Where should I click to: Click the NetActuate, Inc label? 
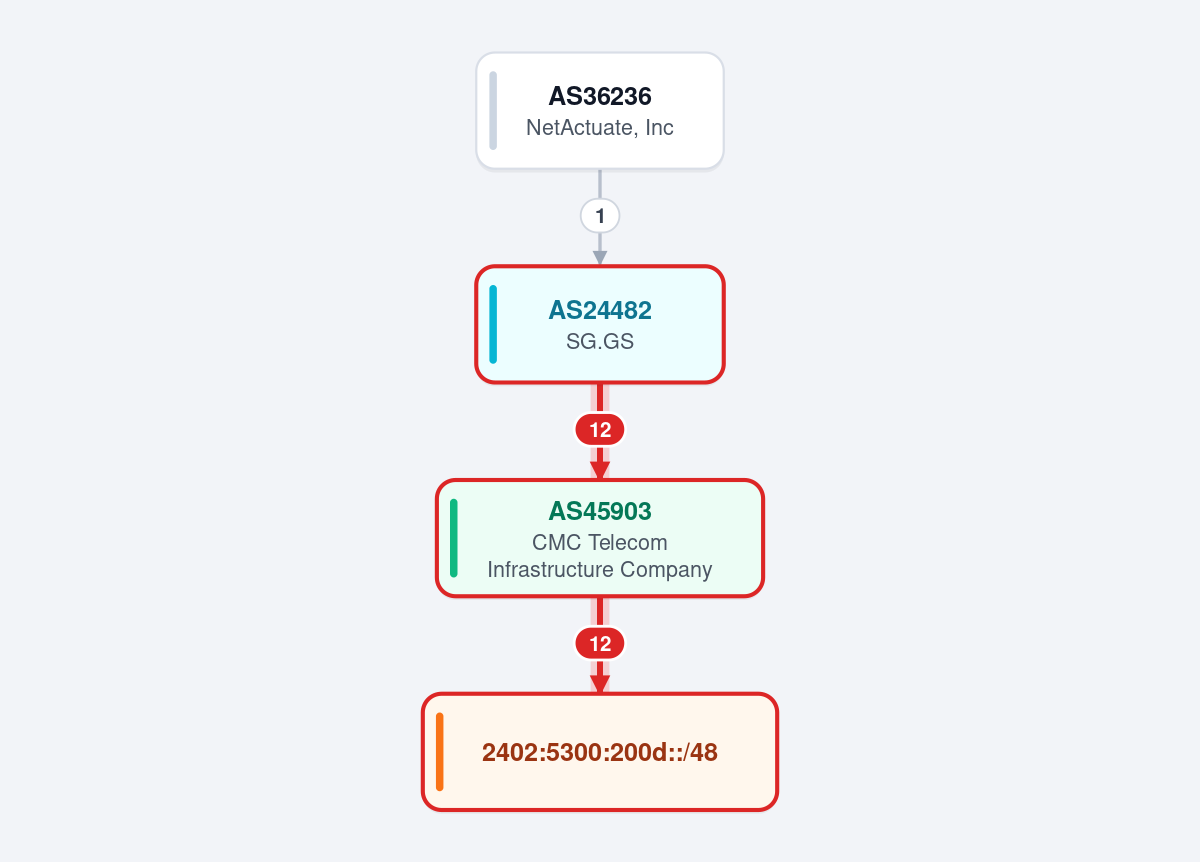coord(600,127)
